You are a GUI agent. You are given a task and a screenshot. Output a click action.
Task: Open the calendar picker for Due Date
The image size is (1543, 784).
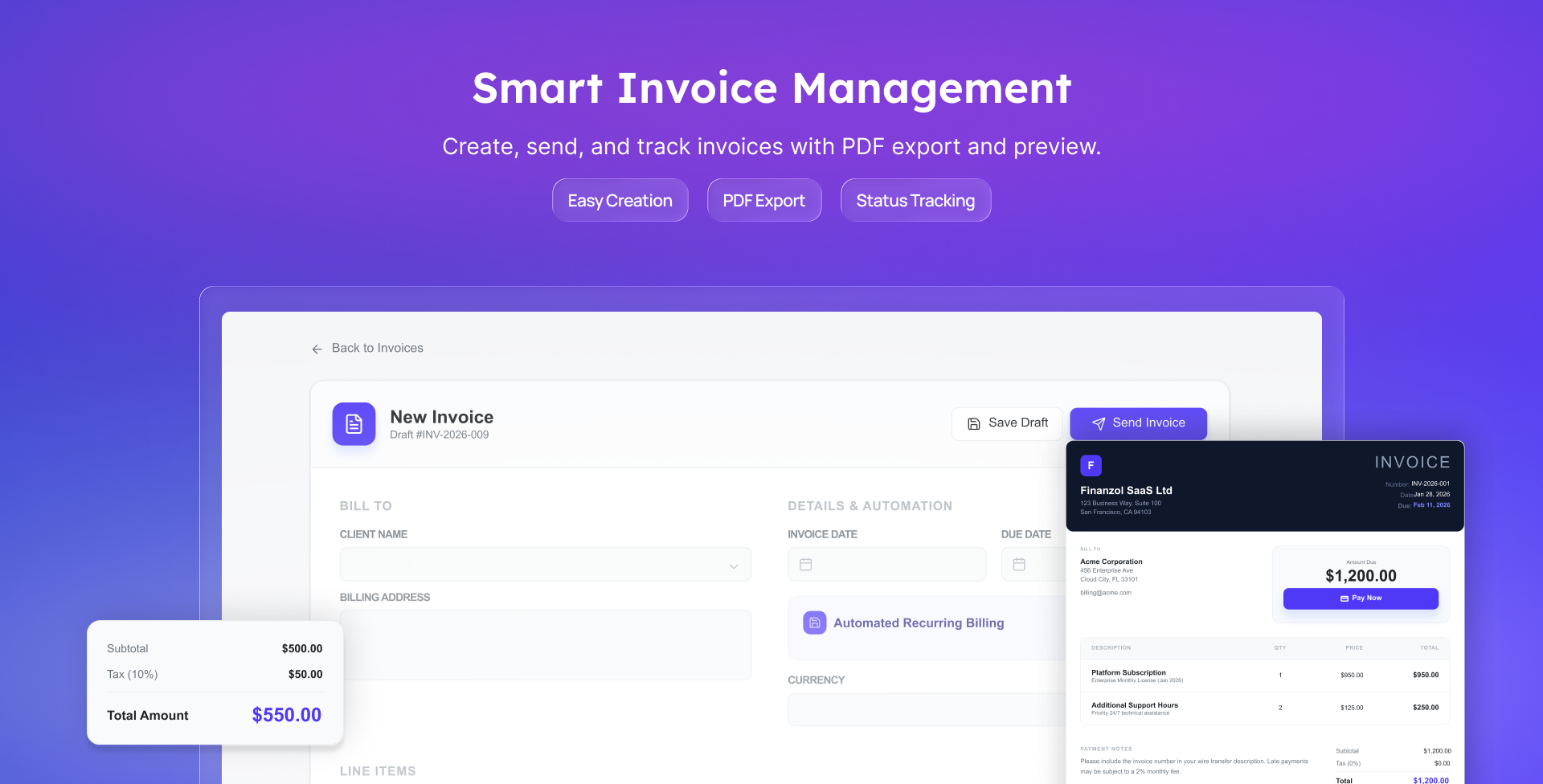1019,565
